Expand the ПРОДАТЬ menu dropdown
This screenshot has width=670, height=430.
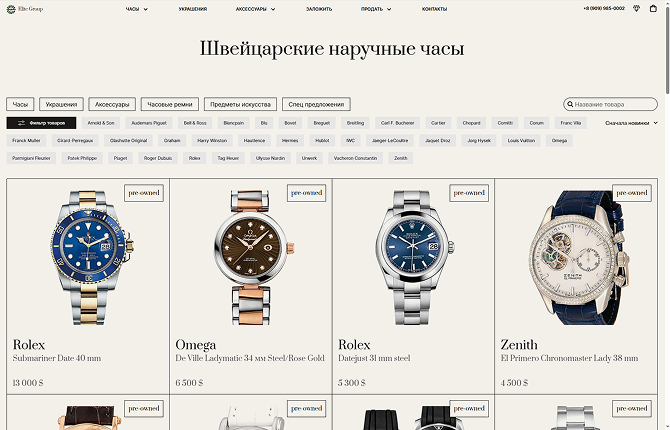376,9
